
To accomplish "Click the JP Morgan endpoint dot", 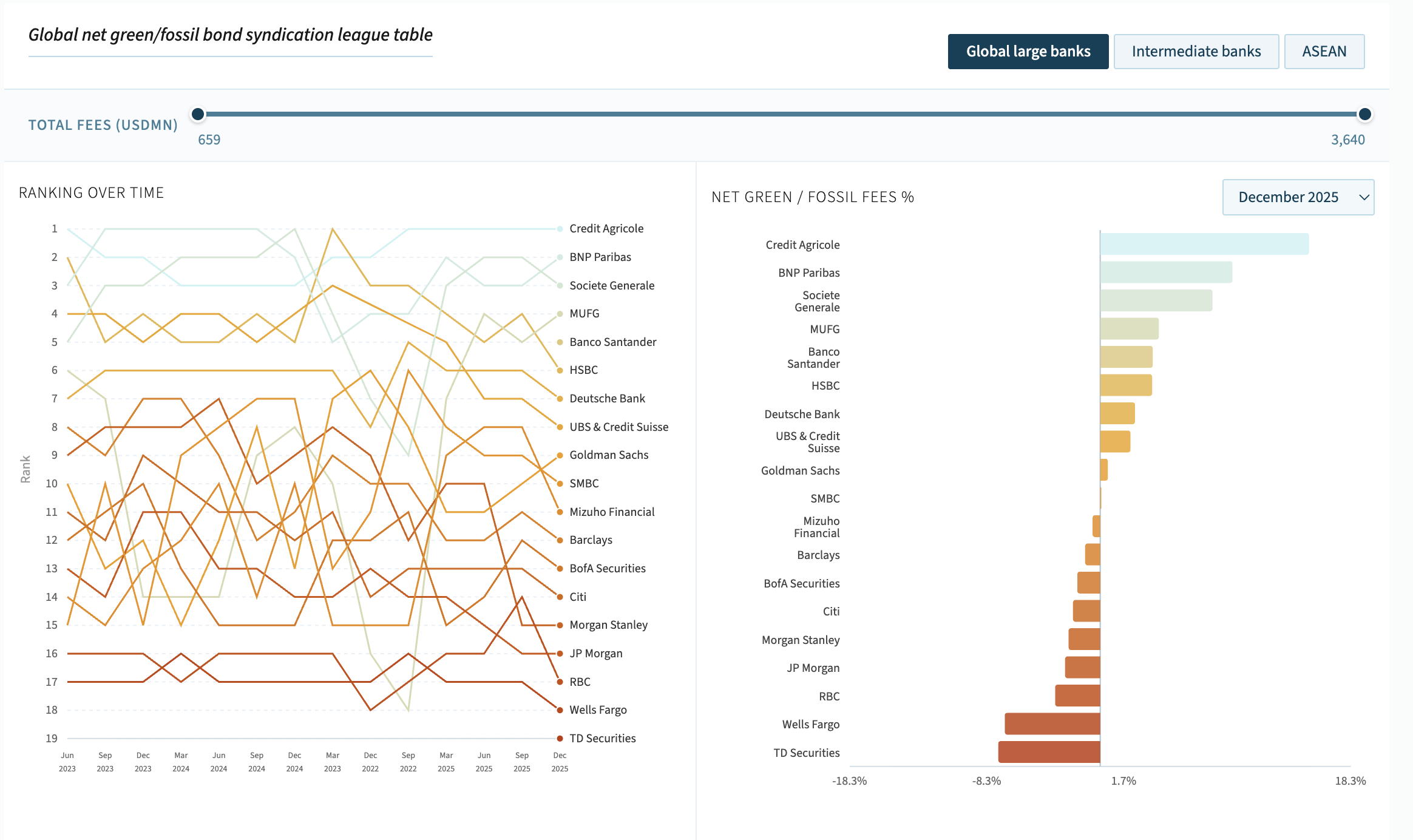I will coord(560,654).
